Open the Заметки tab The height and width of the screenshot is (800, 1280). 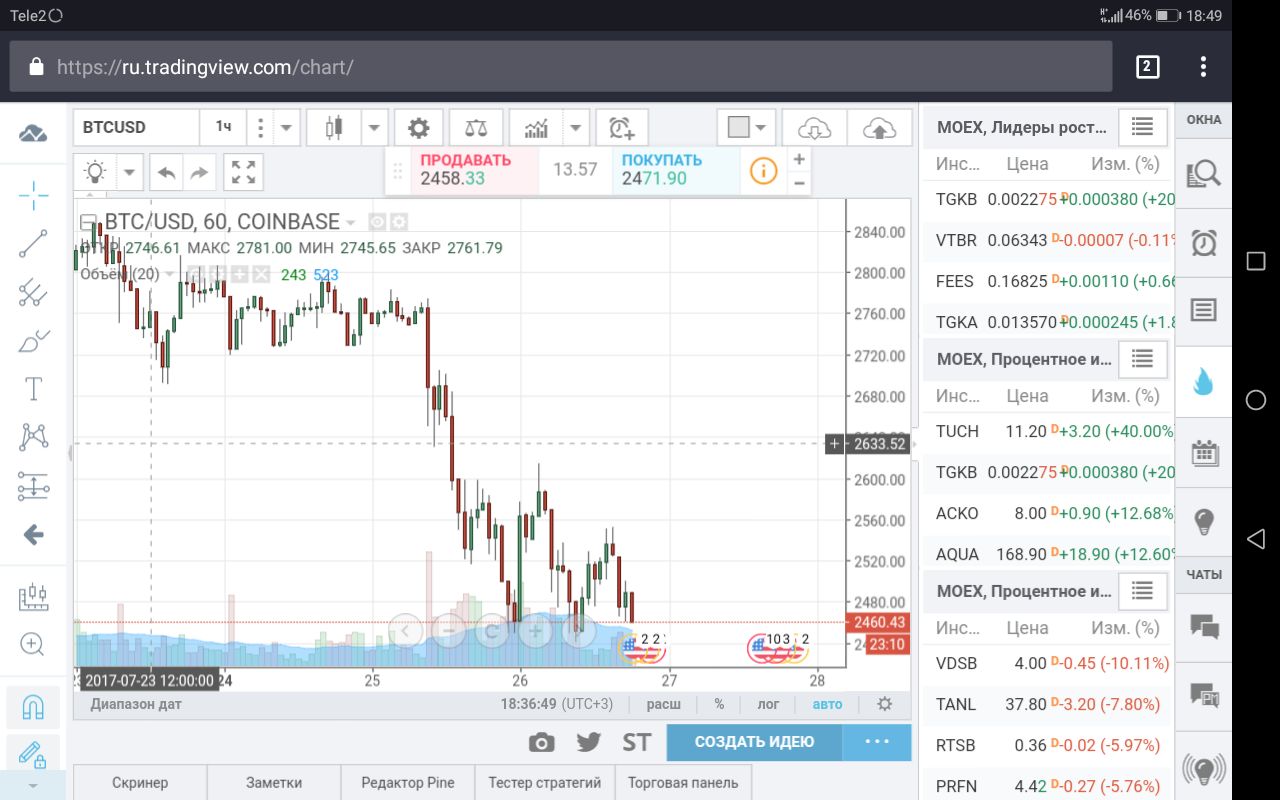[x=274, y=783]
